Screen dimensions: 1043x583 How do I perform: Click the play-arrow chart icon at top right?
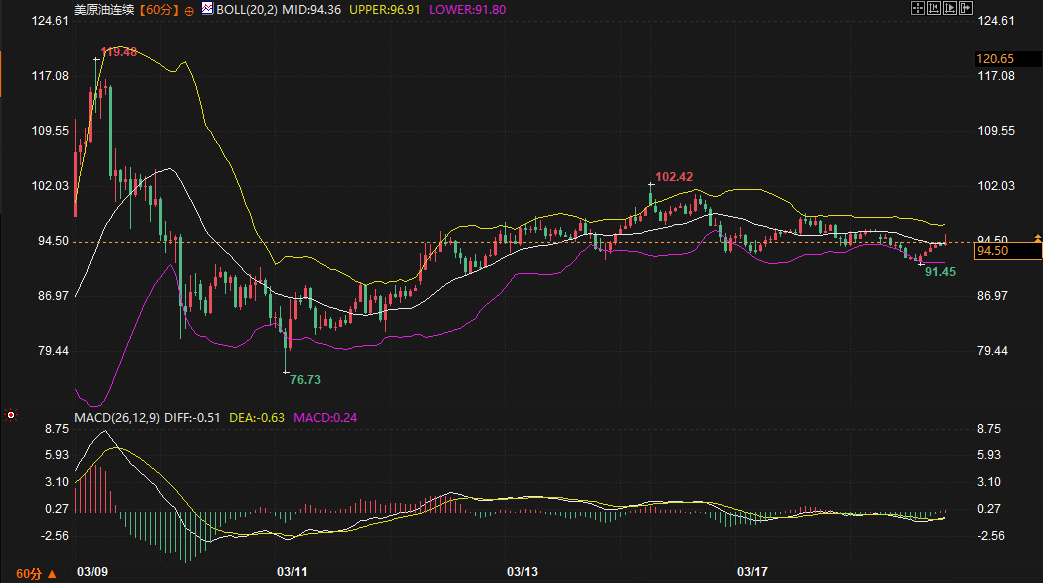click(x=949, y=8)
